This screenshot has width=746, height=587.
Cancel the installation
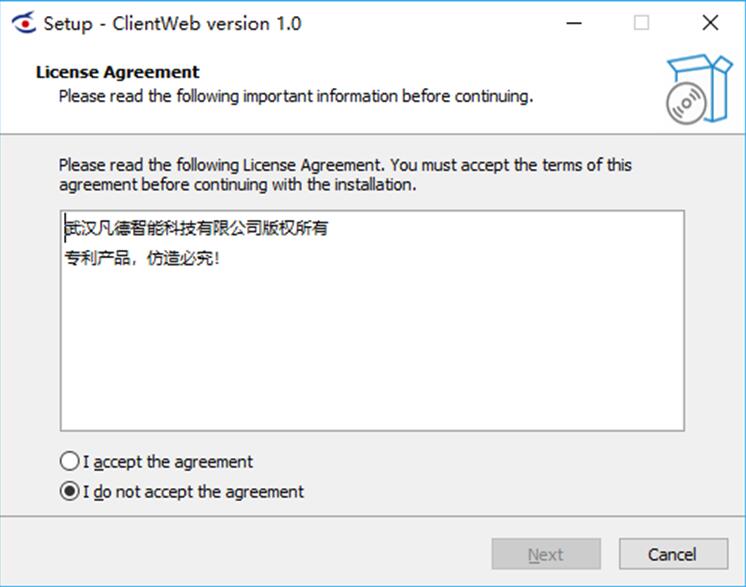(673, 554)
